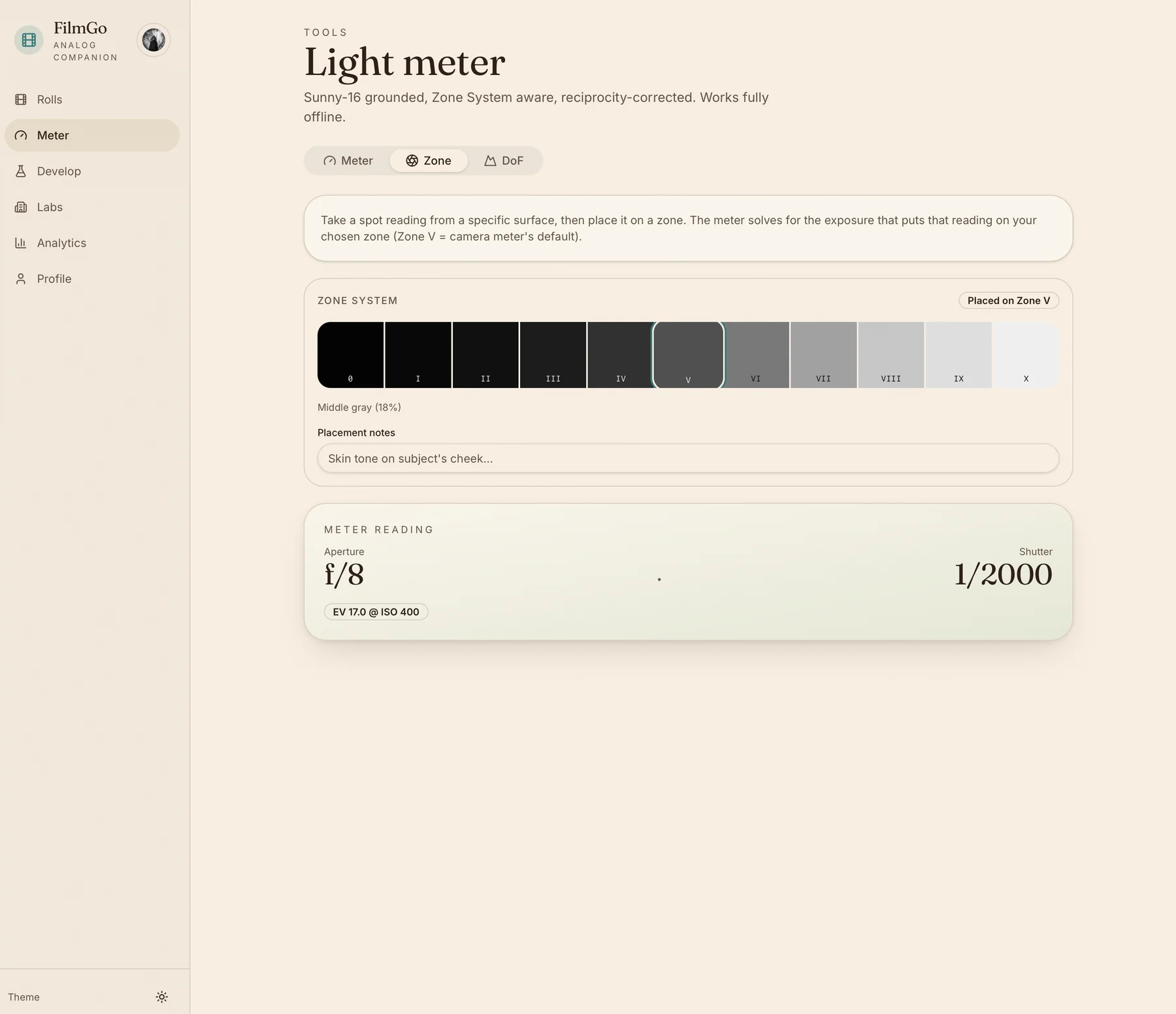Select Meter in the sidebar
Screen dimensions: 1176x1014
click(x=92, y=135)
